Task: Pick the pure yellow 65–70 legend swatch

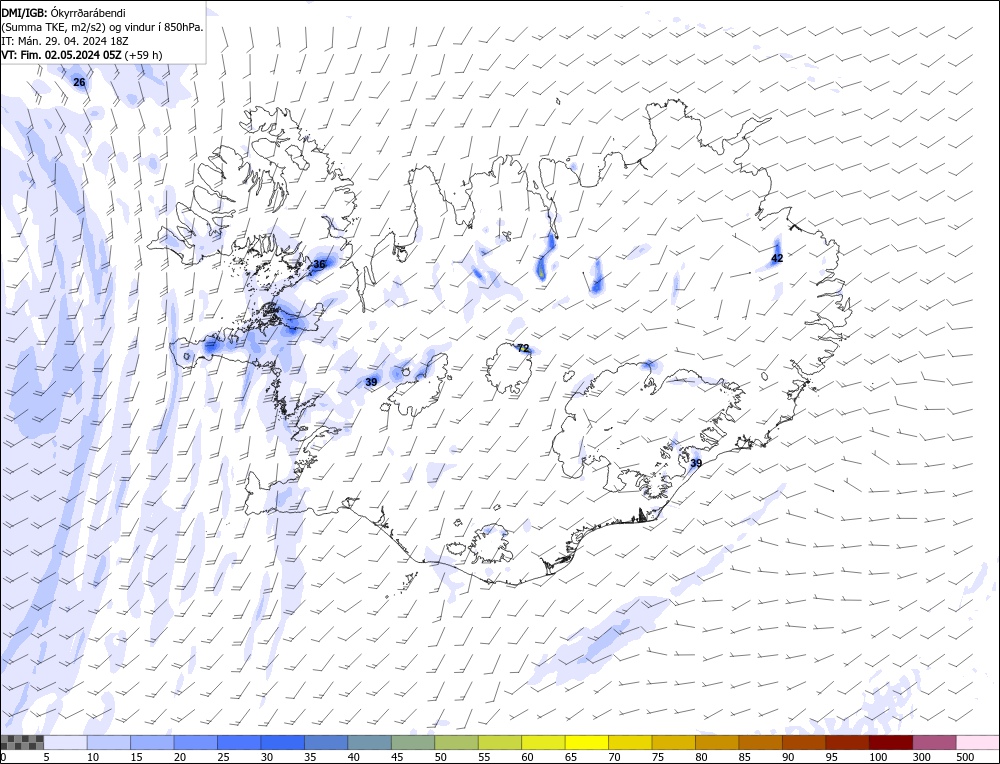Action: click(587, 742)
